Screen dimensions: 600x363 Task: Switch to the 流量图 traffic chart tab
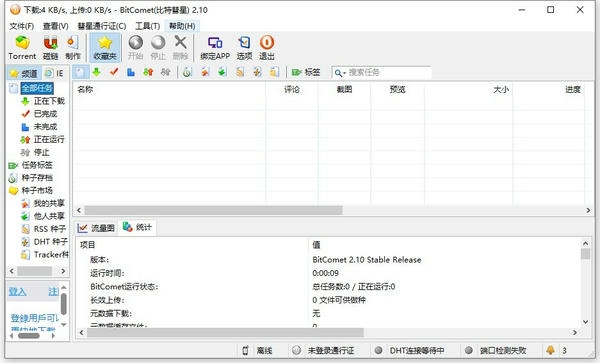(x=96, y=228)
